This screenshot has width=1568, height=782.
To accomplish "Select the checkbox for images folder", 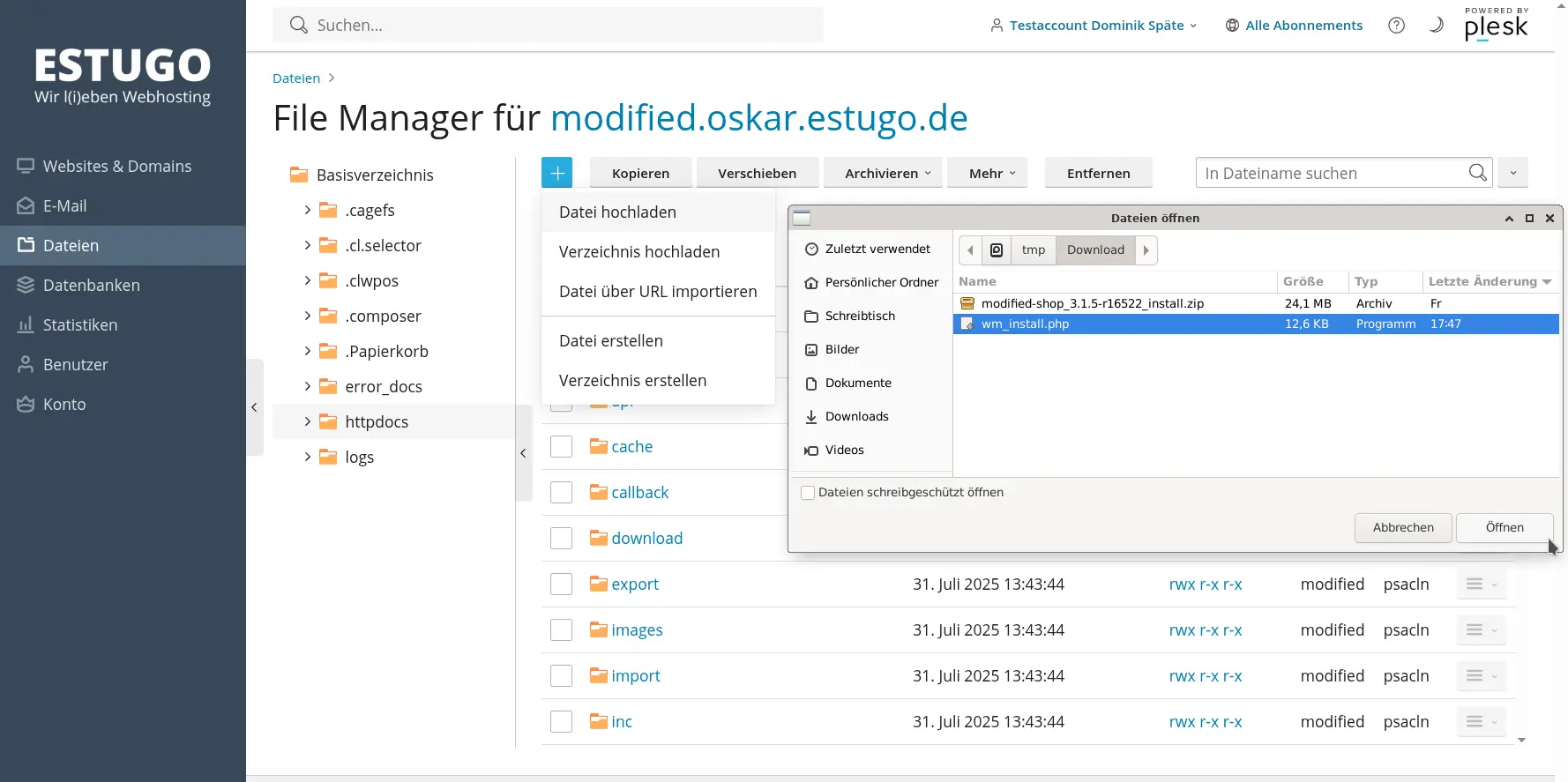I will (x=562, y=630).
